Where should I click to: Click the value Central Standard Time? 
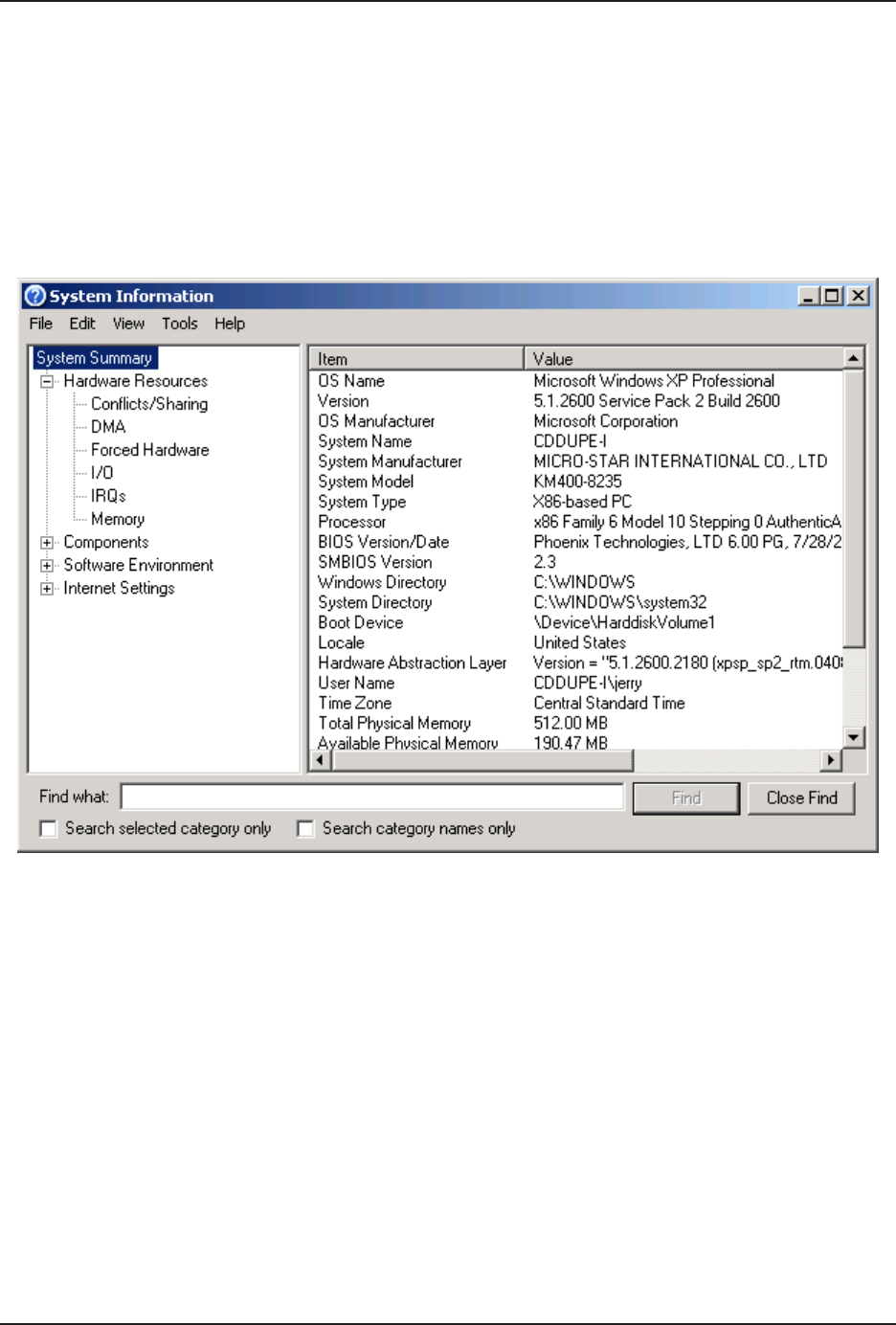[x=609, y=703]
